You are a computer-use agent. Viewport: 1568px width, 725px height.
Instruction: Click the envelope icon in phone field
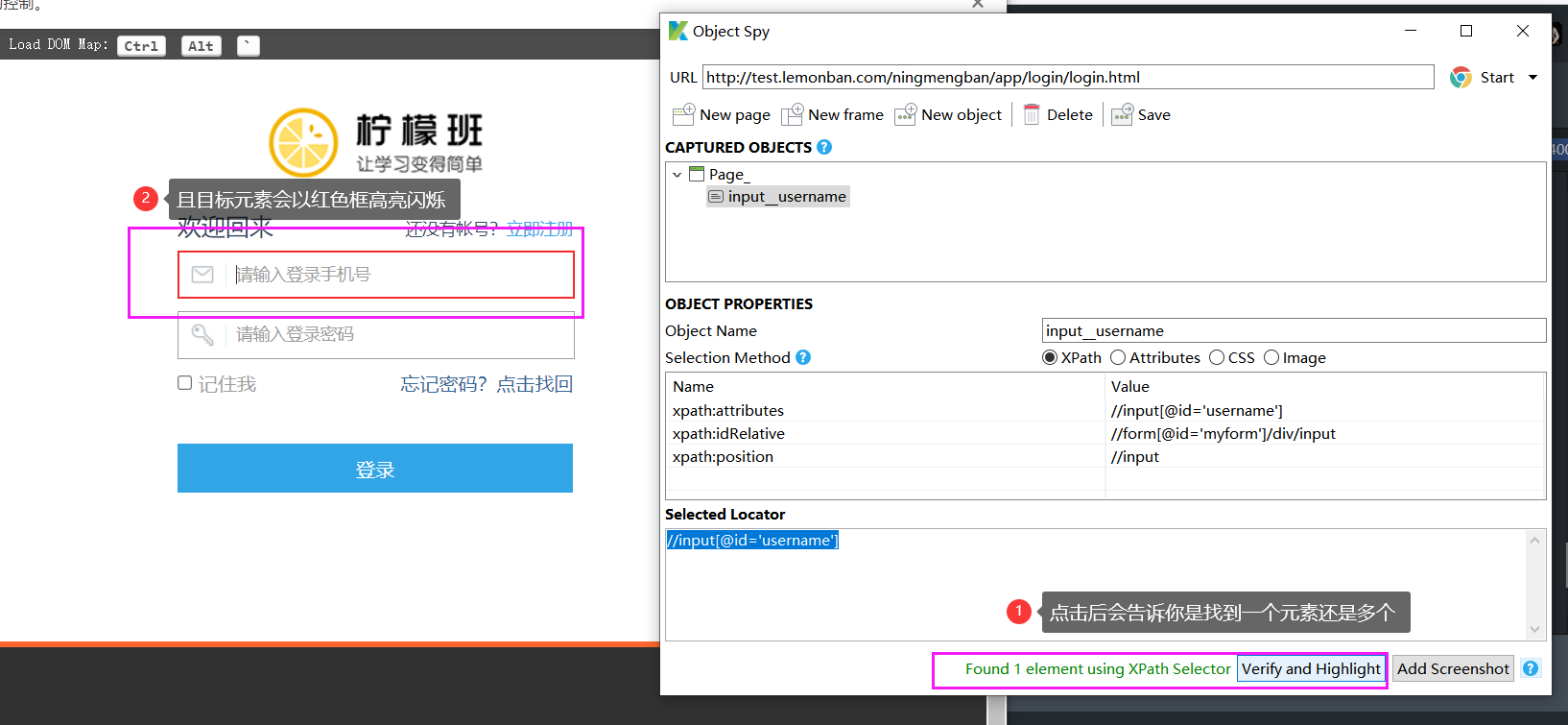(202, 275)
